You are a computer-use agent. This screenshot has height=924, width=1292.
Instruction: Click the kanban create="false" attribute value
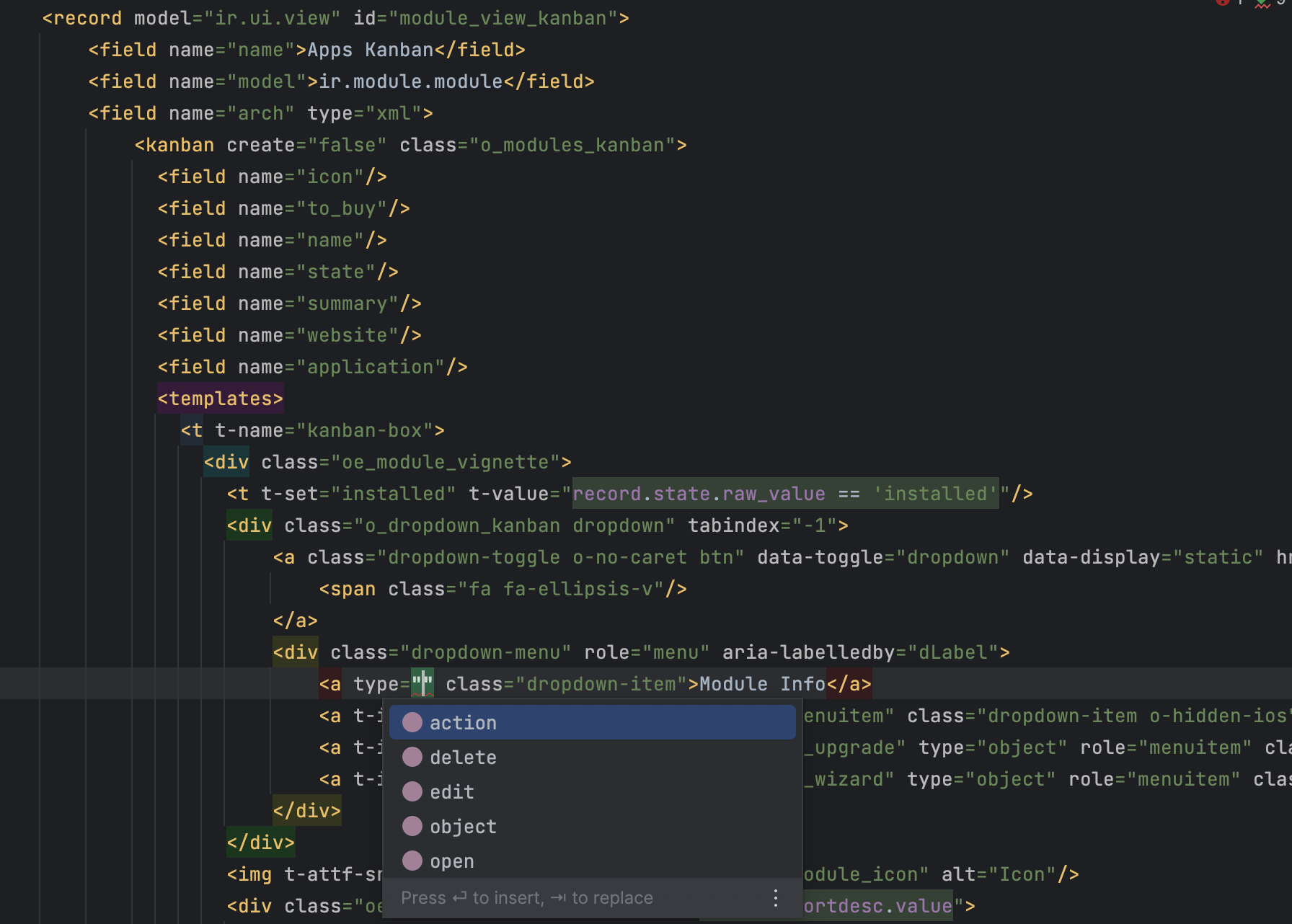click(347, 144)
